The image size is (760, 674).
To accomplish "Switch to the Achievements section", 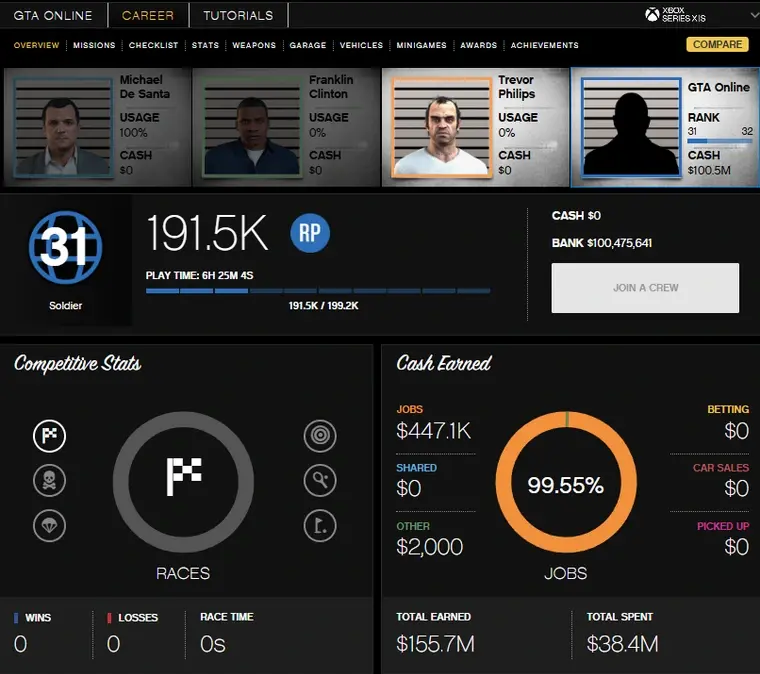I will pos(544,45).
